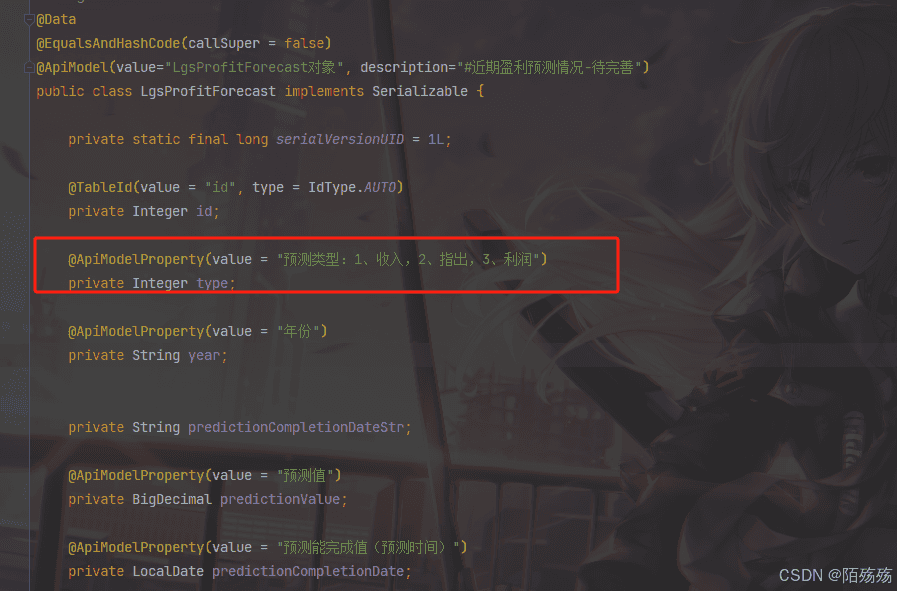Click IdType.AUTO constant
The image size is (897, 591).
[x=352, y=188]
